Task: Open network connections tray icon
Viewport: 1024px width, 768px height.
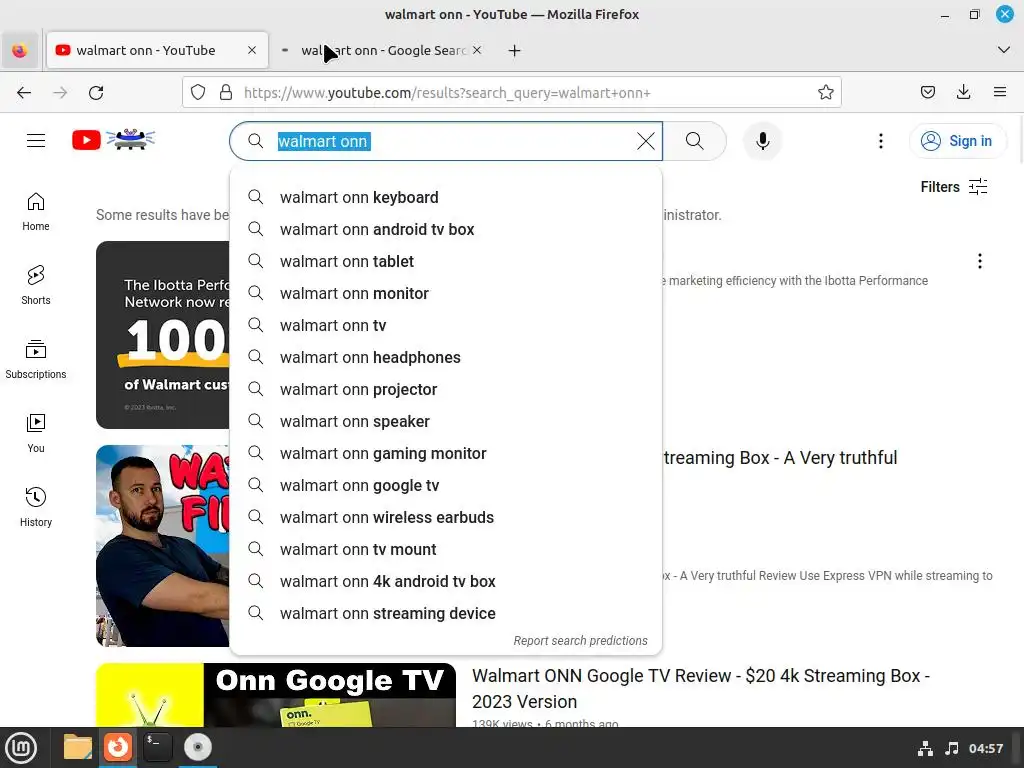Action: coord(925,748)
